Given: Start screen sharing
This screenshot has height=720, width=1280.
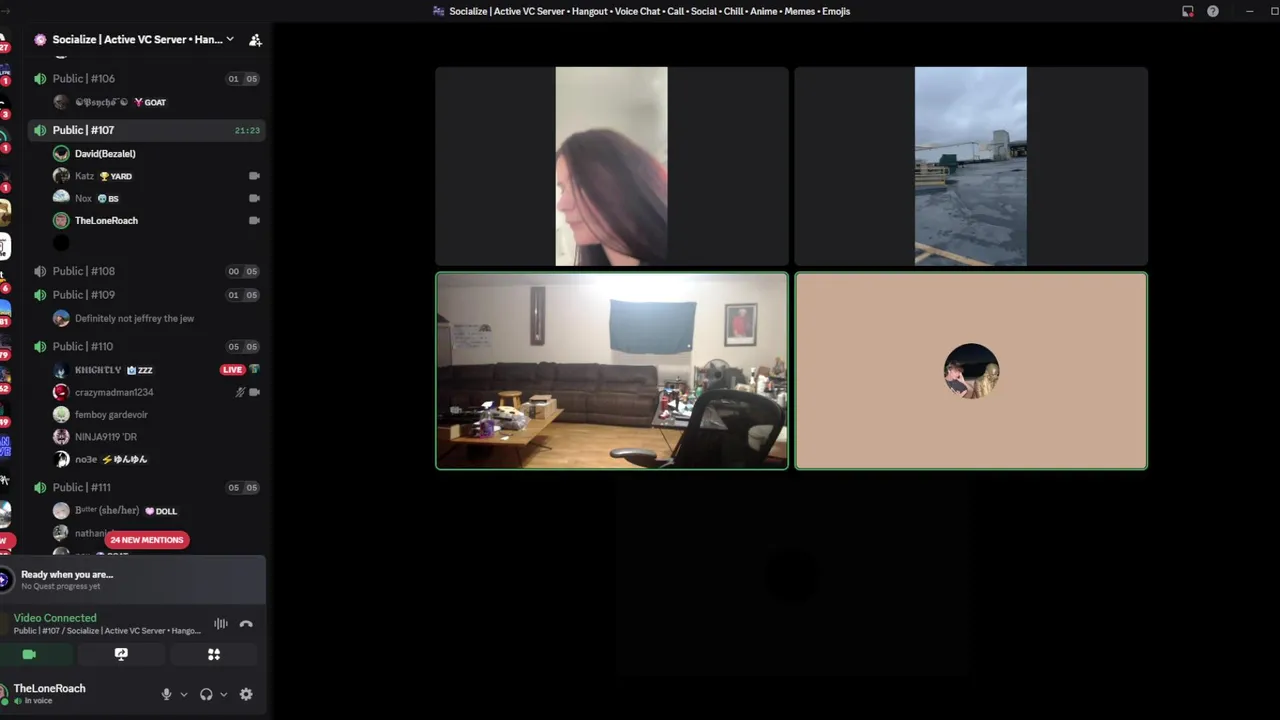Looking at the screenshot, I should click(121, 654).
